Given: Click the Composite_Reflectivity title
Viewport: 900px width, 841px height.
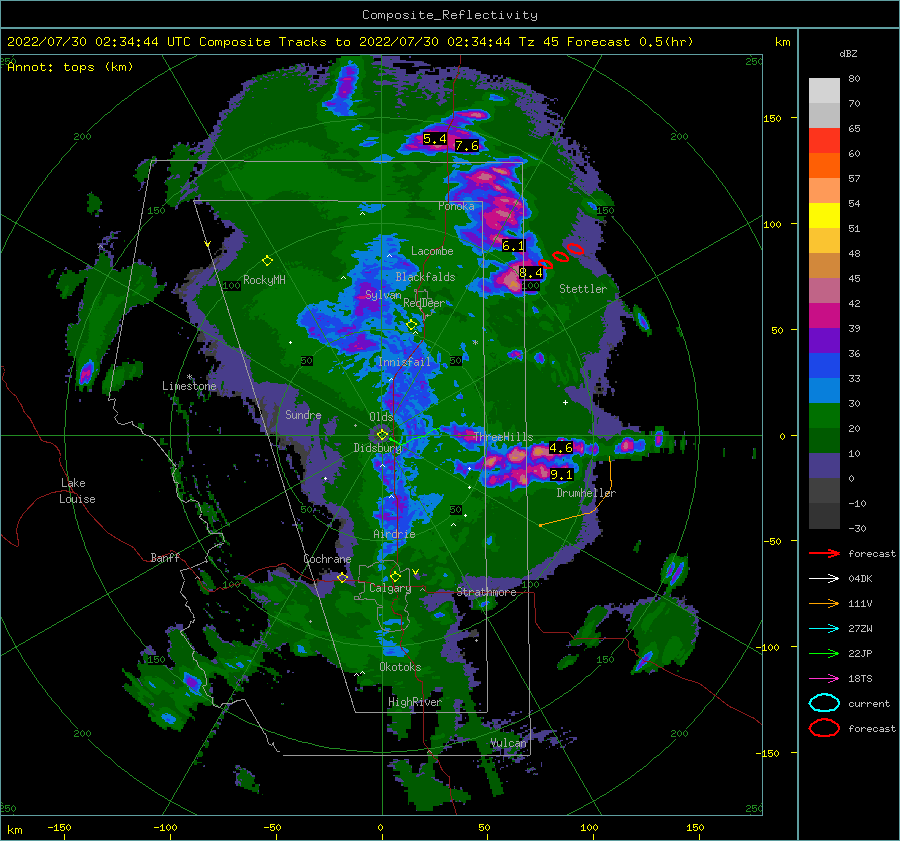Looking at the screenshot, I should pos(450,15).
